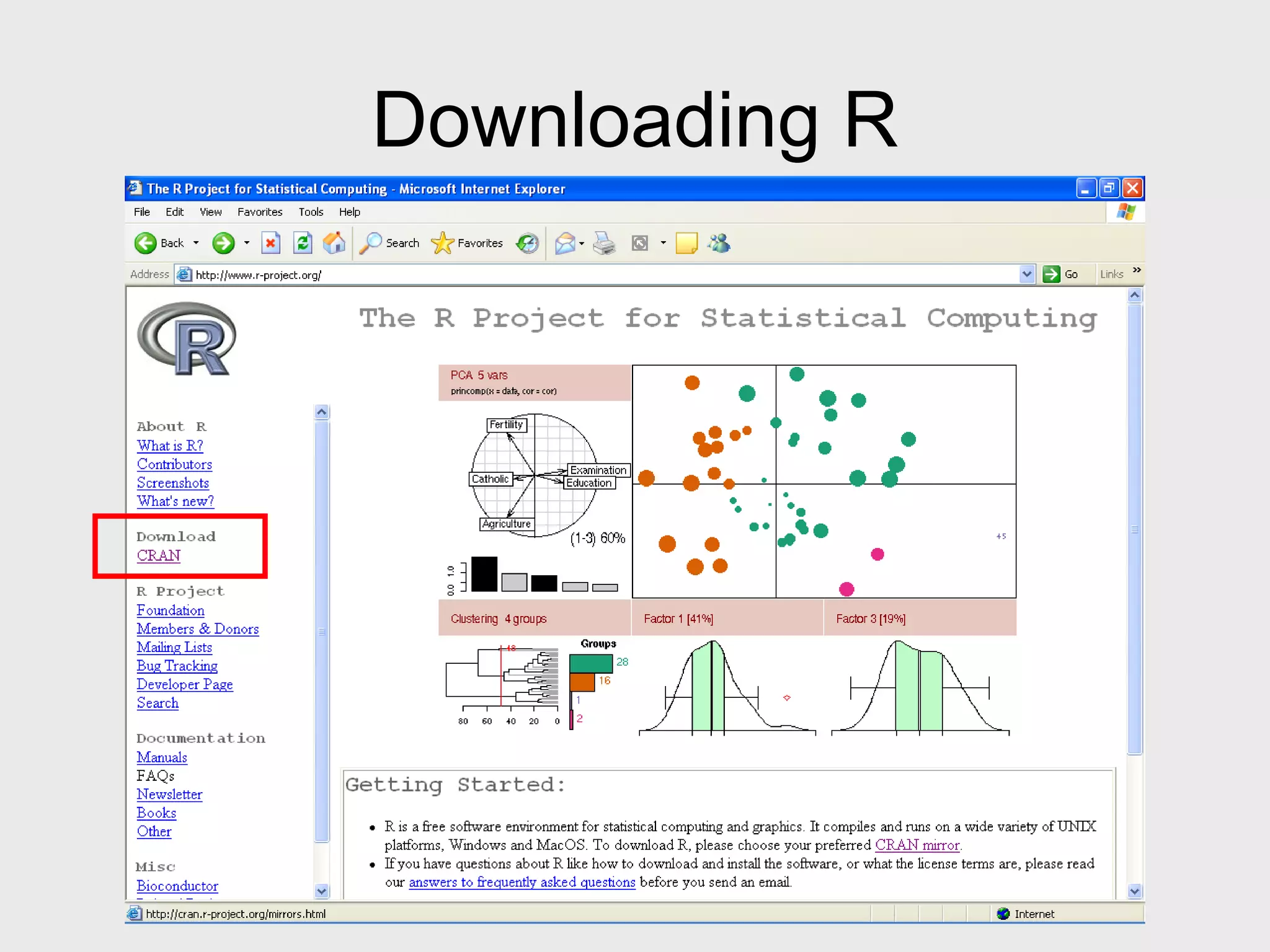The width and height of the screenshot is (1270, 952).
Task: Open the Contributors link
Action: click(x=174, y=464)
